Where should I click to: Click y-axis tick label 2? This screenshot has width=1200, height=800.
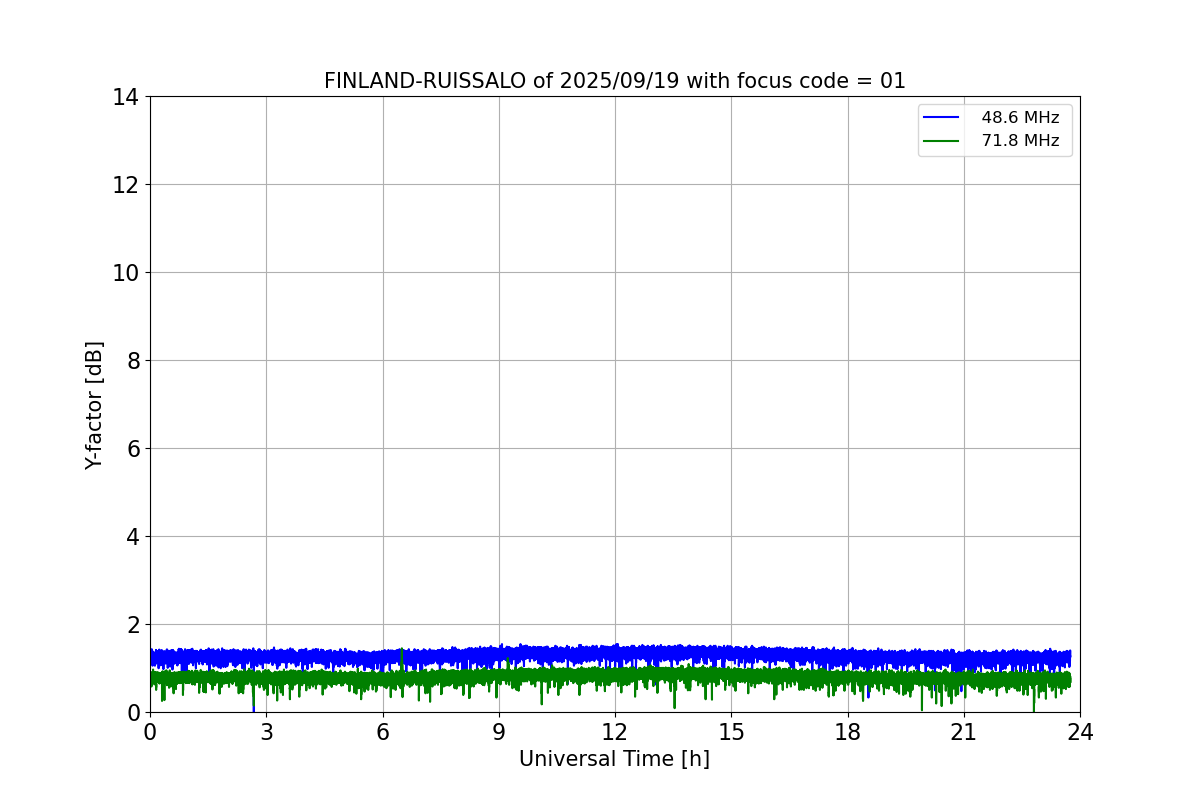point(133,625)
